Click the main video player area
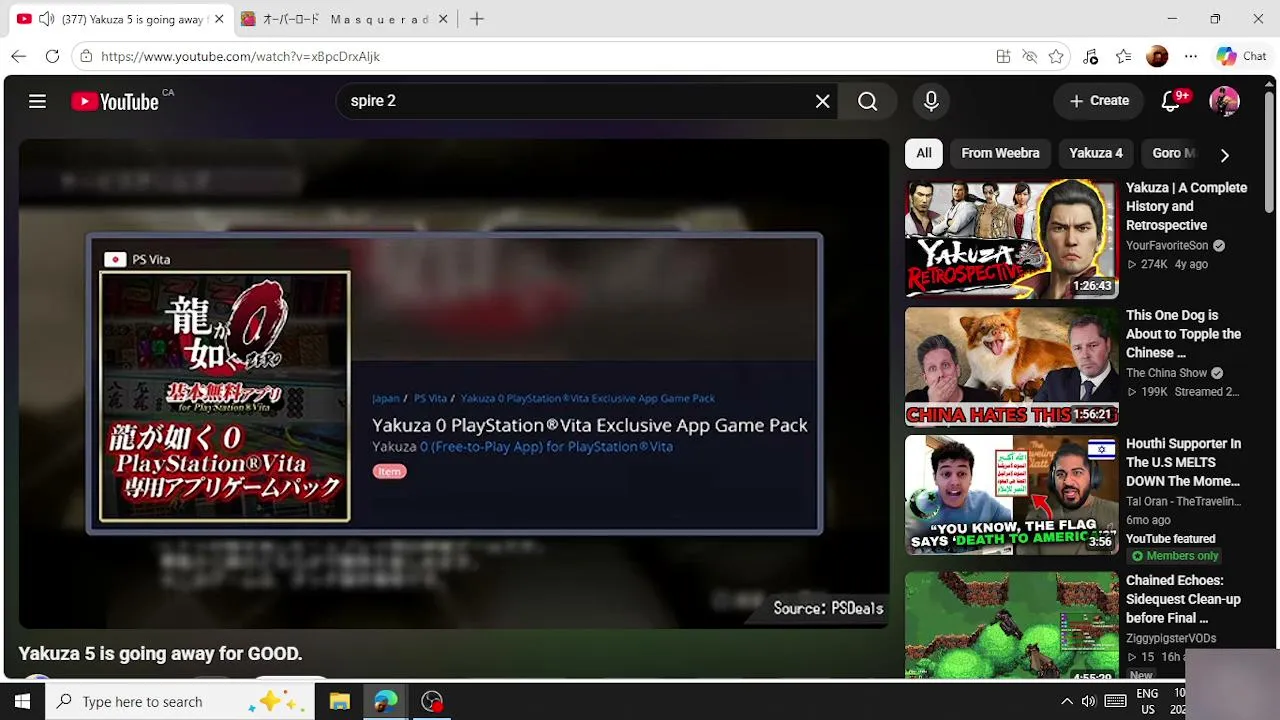Screen dimensions: 1280x720 tap(454, 384)
